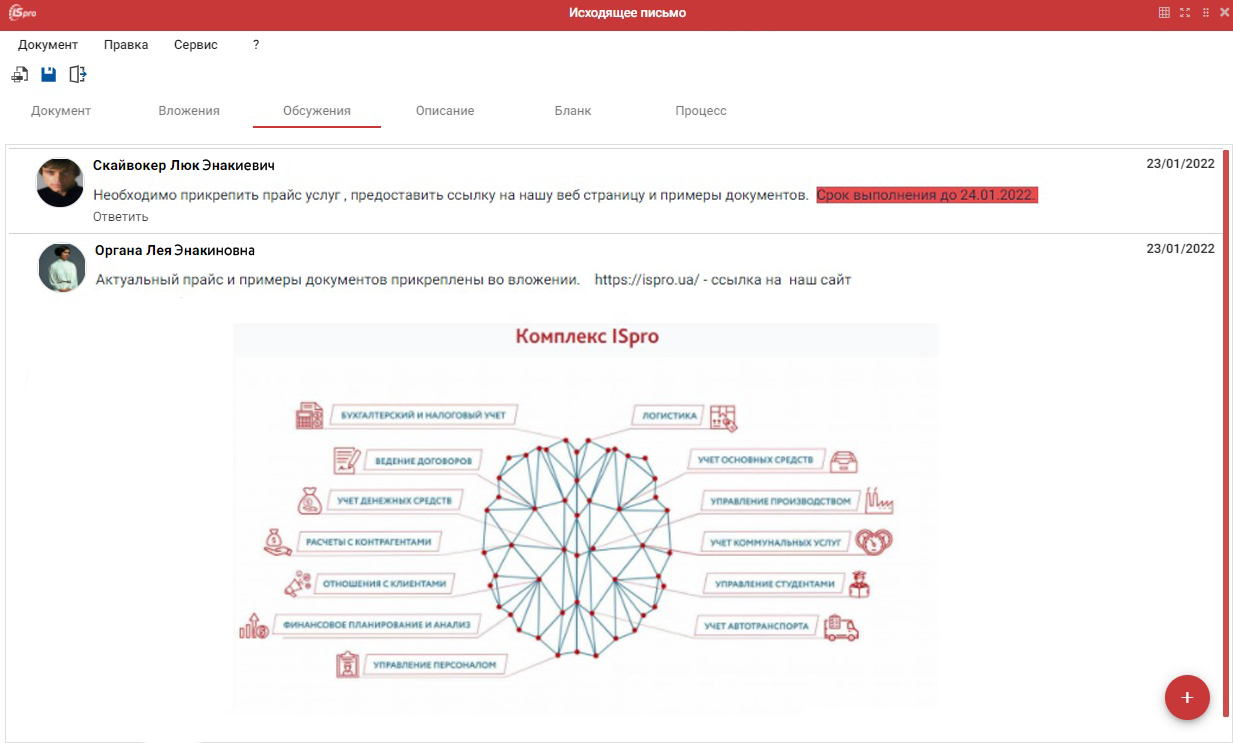Screen dimensions: 1233x743
Task: Click date 23/01/2022 on Скайвокер's comment
Action: (x=1180, y=164)
